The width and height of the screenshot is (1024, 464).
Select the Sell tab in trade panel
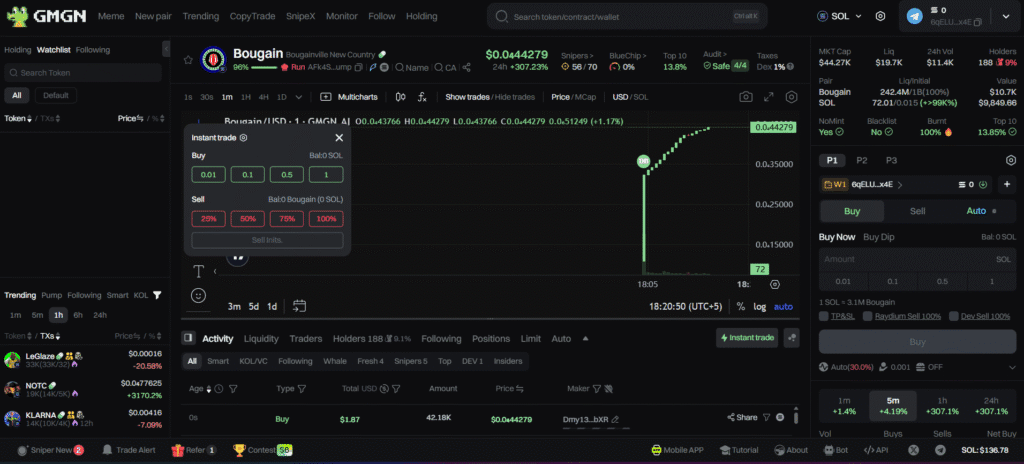[x=918, y=211]
